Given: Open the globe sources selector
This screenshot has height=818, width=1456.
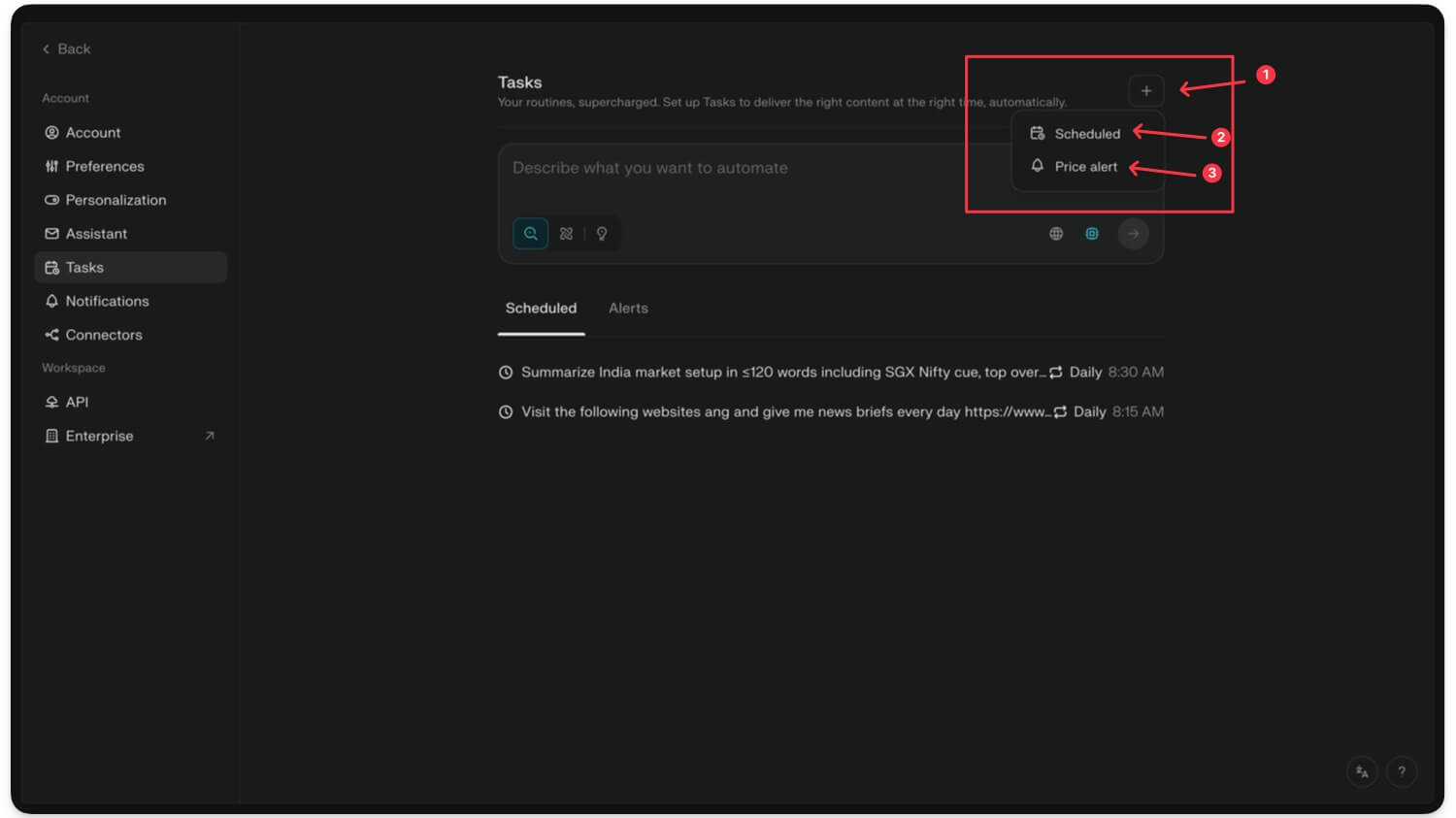Looking at the screenshot, I should [1056, 234].
